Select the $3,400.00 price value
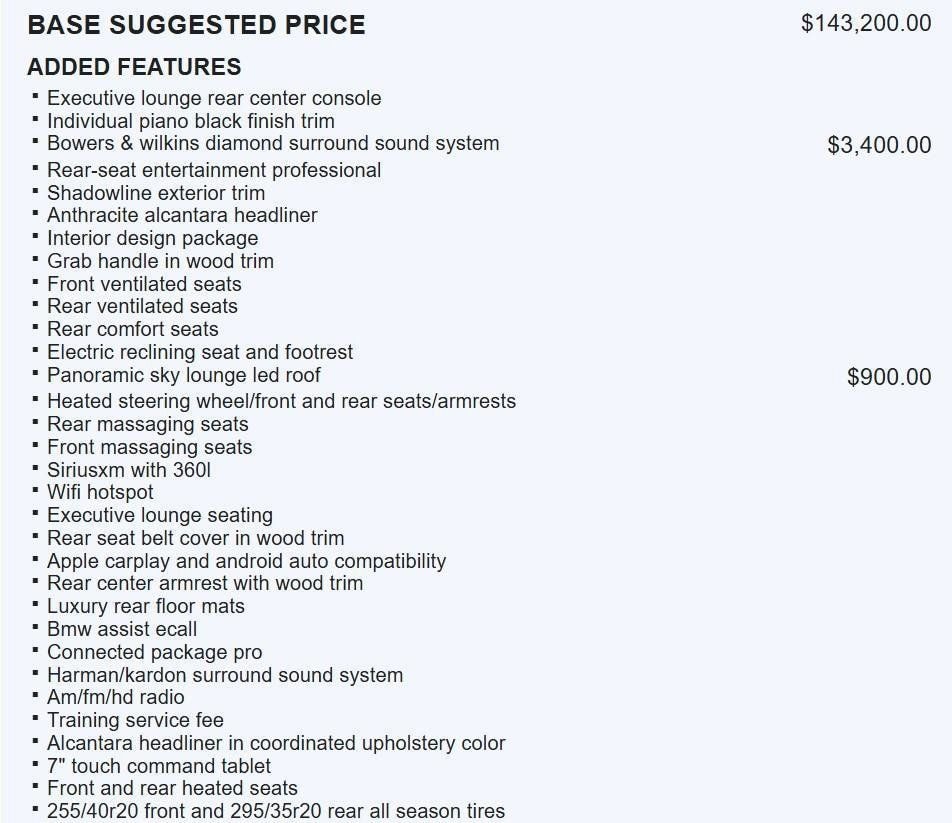The height and width of the screenshot is (823, 952). (879, 145)
